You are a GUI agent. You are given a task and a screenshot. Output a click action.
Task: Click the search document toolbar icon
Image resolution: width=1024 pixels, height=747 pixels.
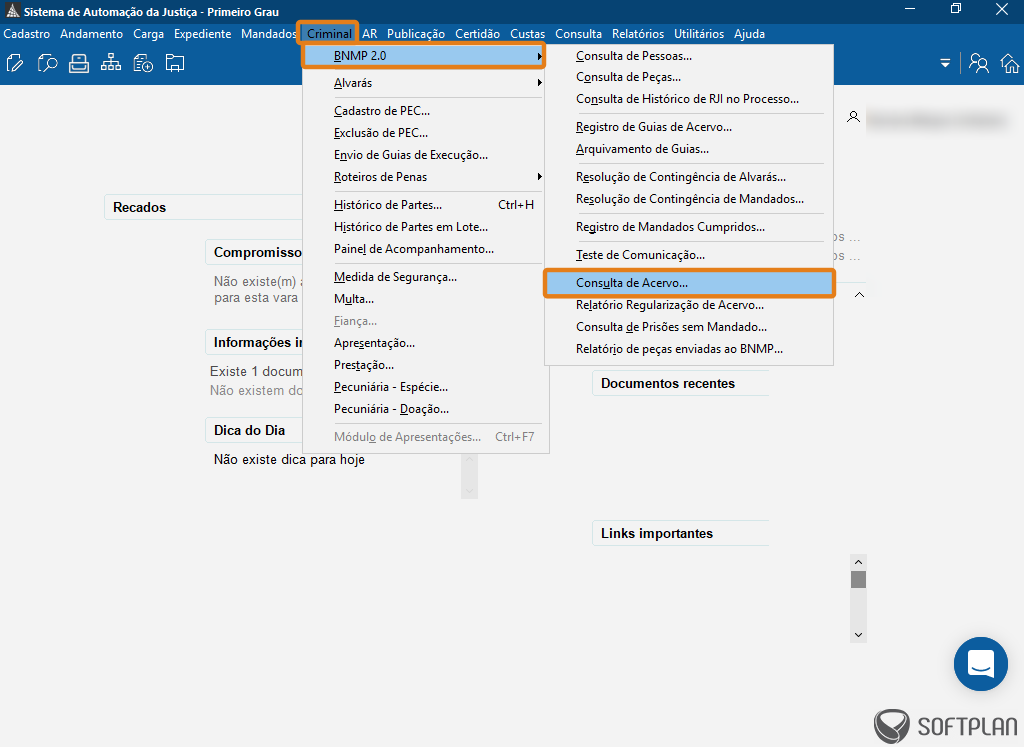pos(47,63)
